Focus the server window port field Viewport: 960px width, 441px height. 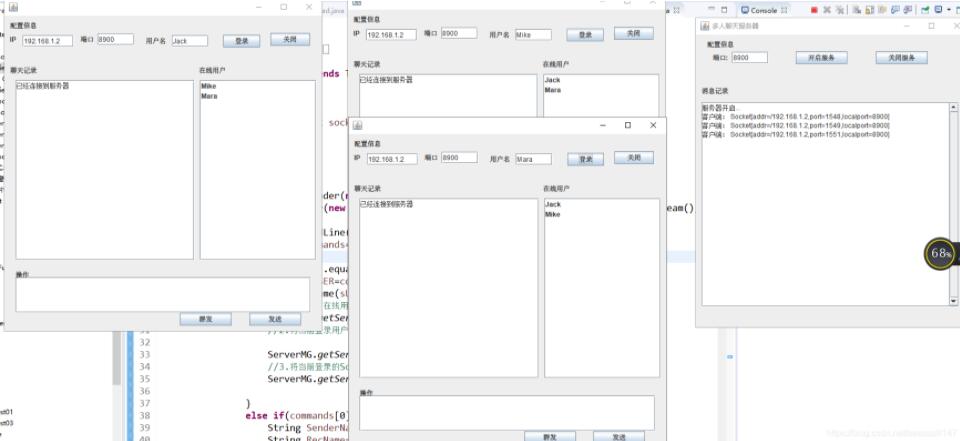pyautogui.click(x=749, y=58)
